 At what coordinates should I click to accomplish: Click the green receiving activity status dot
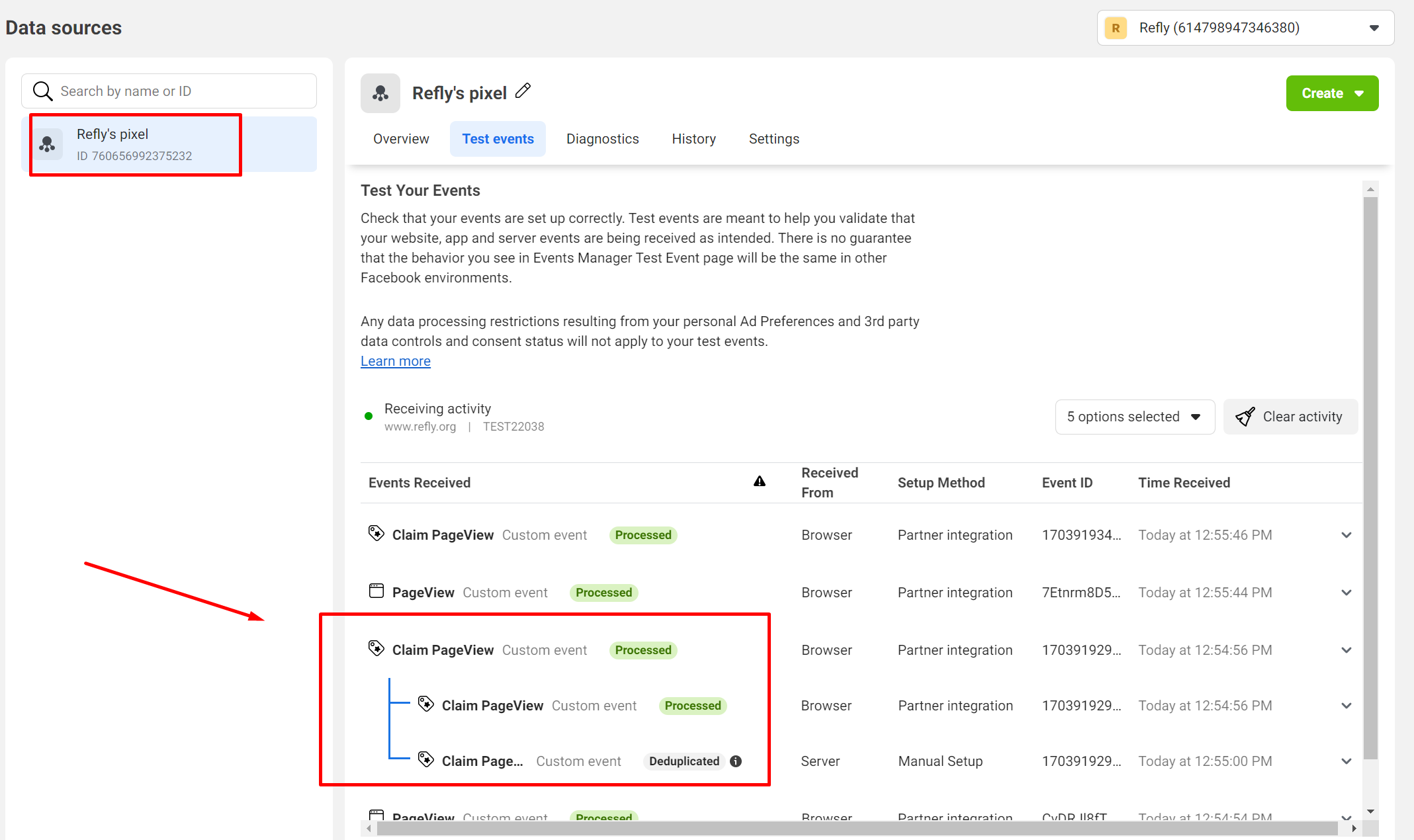(369, 416)
